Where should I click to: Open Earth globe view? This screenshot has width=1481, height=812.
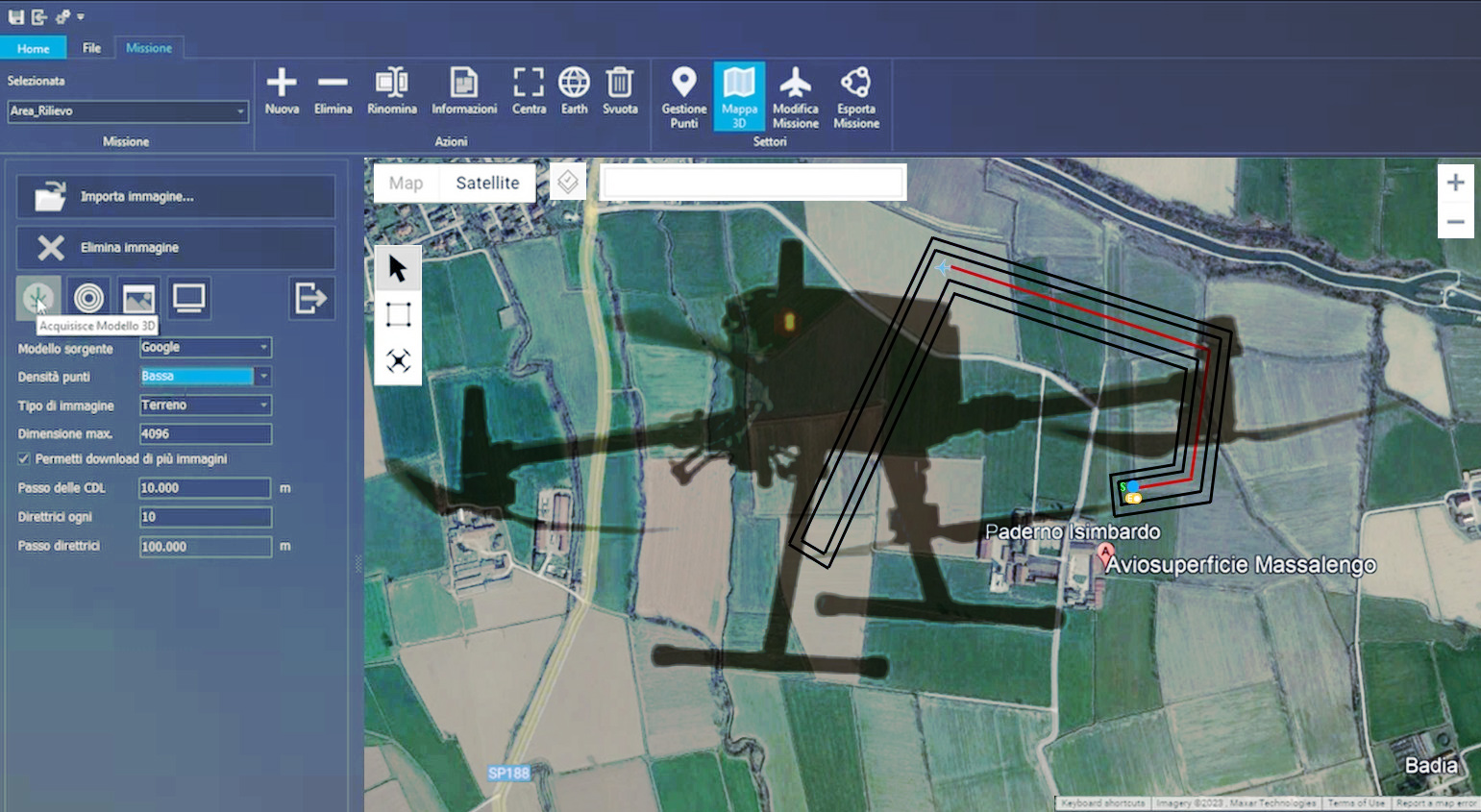pos(574,84)
